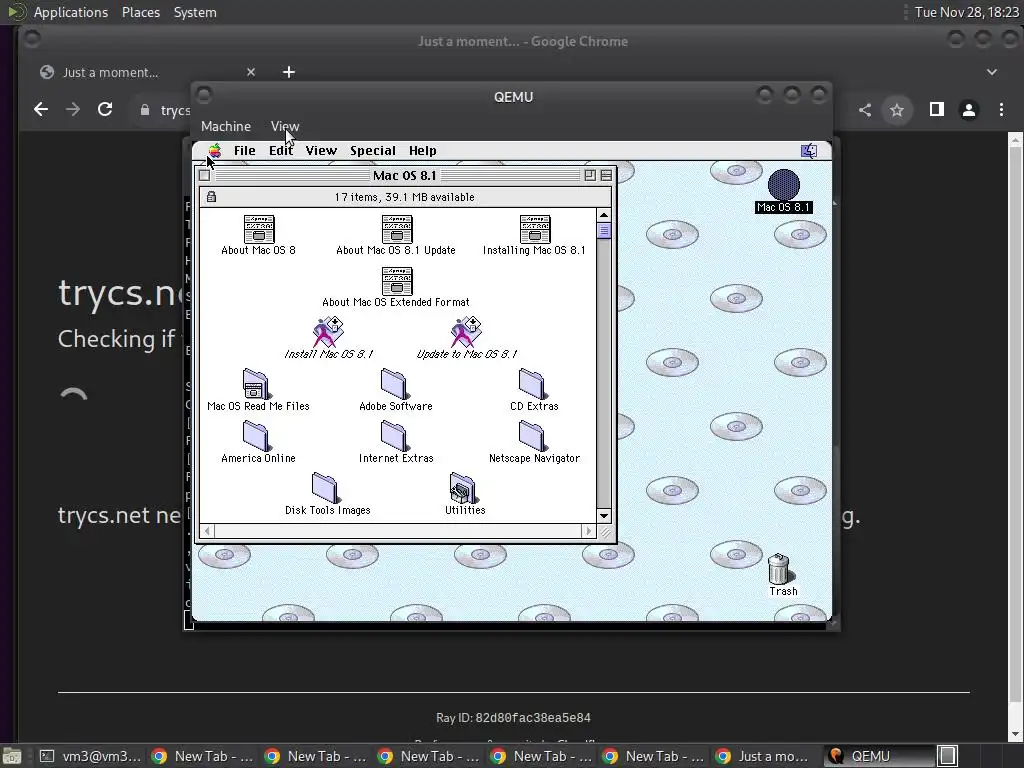Click the close box of Mac OS 8.1 window

click(x=204, y=175)
